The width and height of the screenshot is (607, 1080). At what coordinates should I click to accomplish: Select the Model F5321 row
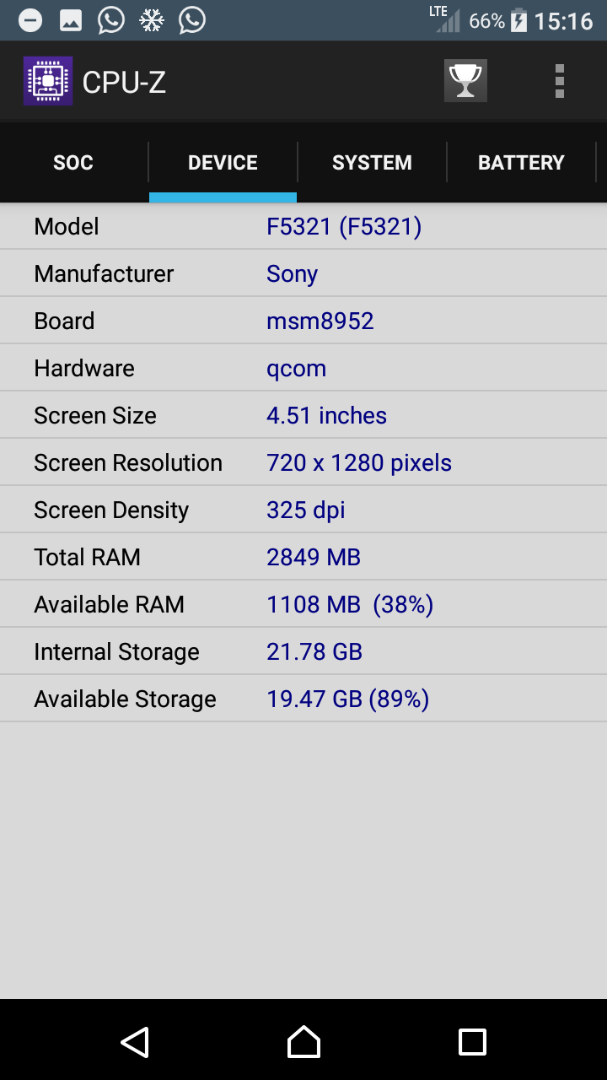303,226
